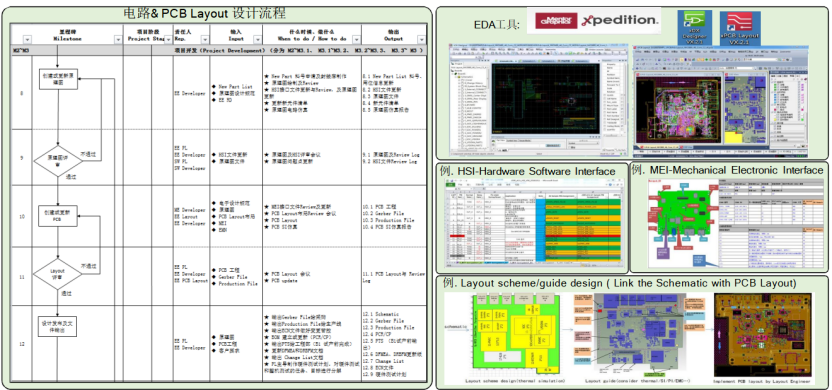Open the Rep. column filter dropdown

[205, 39]
